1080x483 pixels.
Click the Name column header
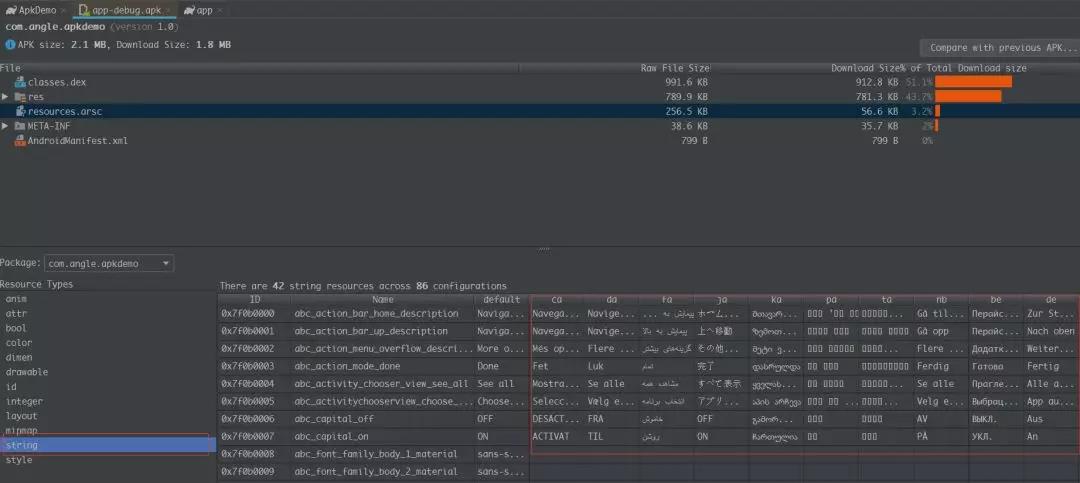383,299
